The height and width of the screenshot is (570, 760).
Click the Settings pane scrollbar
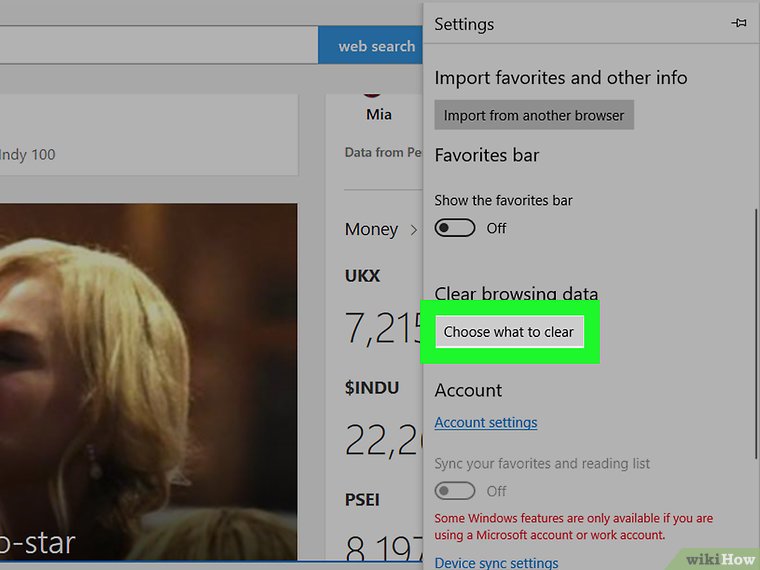(756, 333)
